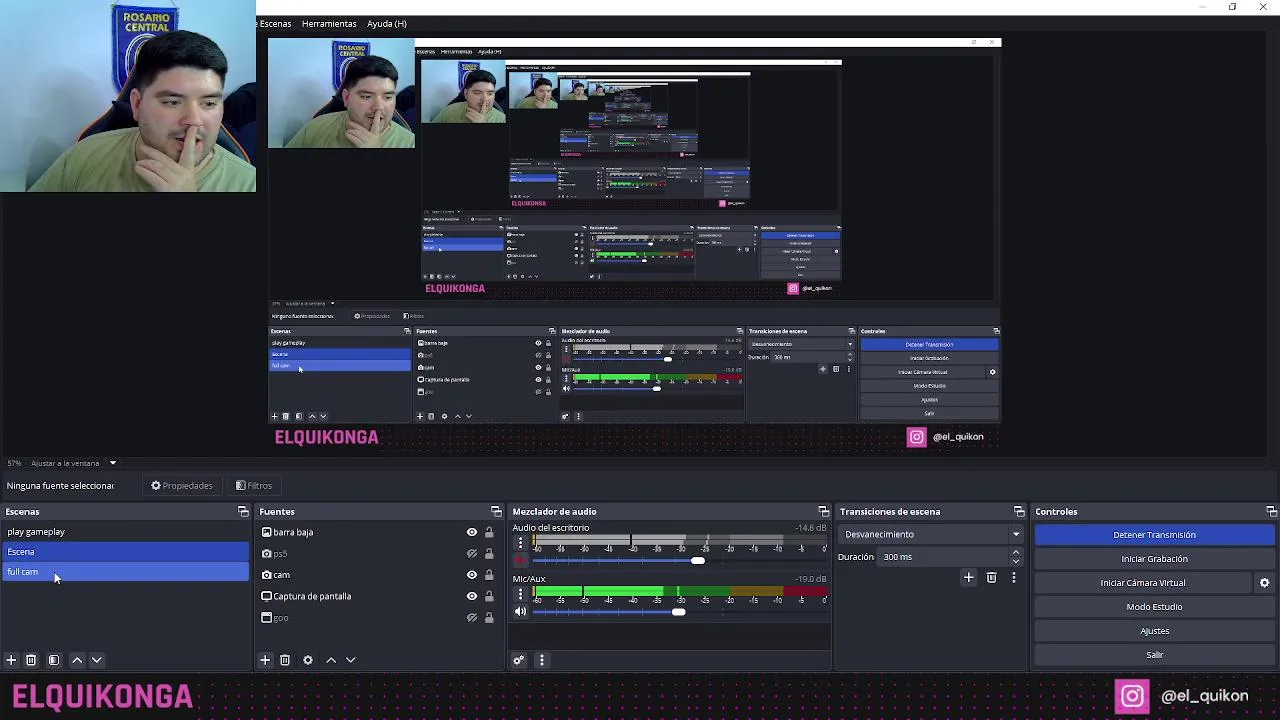Add a new source with the plus icon
1280x720 pixels.
click(265, 660)
